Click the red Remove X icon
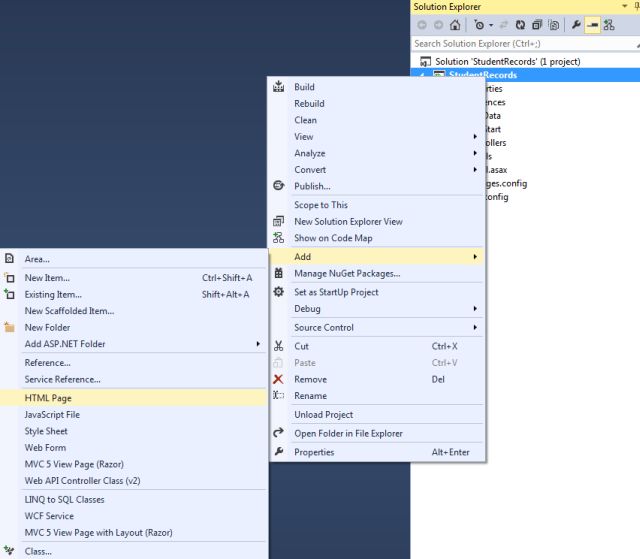This screenshot has height=559, width=640. click(278, 379)
